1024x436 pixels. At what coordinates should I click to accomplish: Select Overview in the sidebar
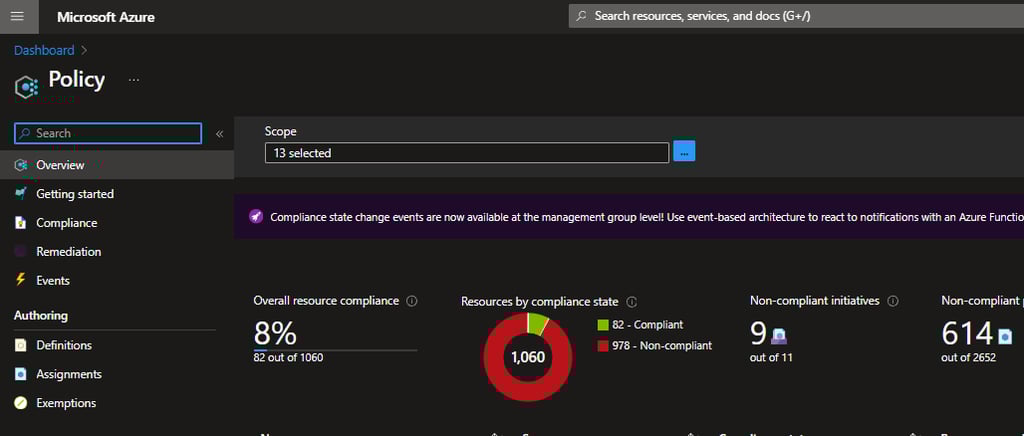pyautogui.click(x=117, y=165)
